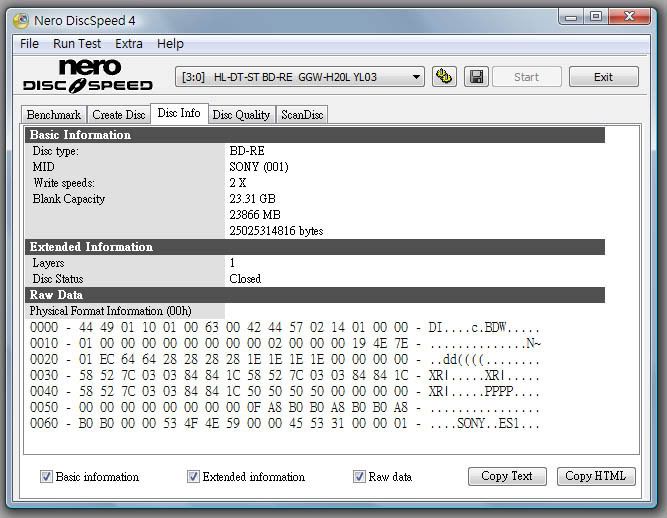
Task: Open the Help menu
Action: pyautogui.click(x=170, y=43)
